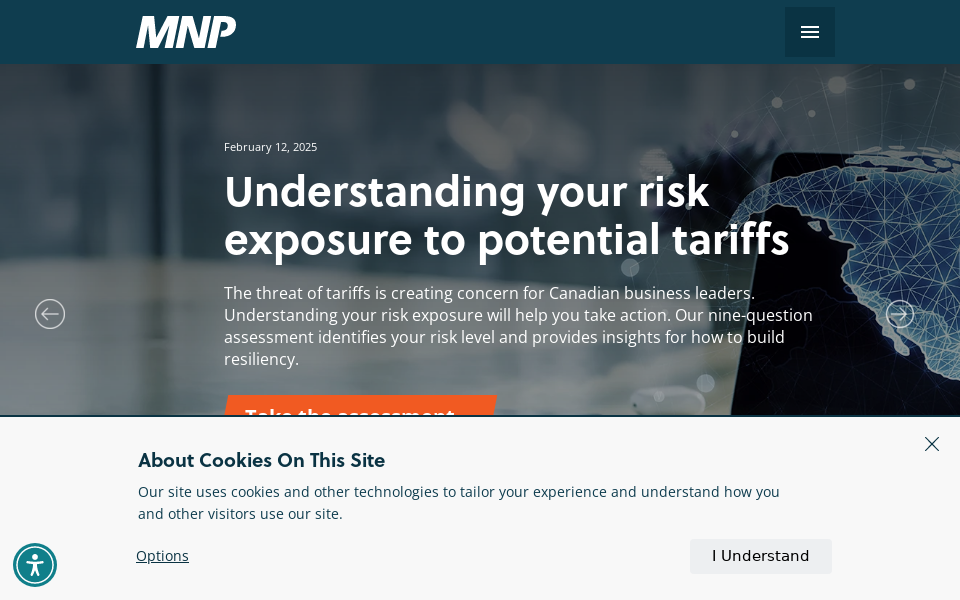Open the cookie Options settings
This screenshot has width=960, height=600.
pos(162,556)
